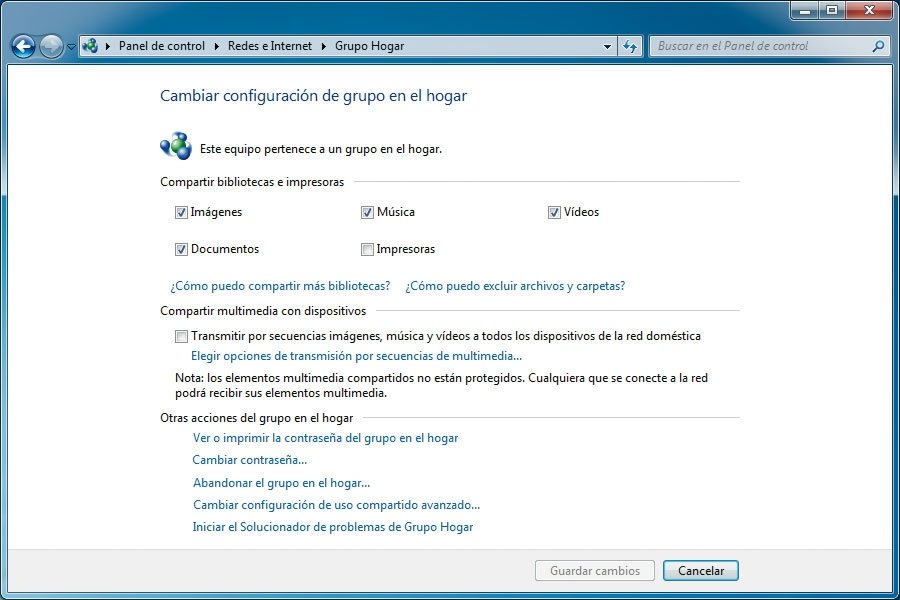The image size is (900, 600).
Task: Click the Control Panel icon in address bar
Action: [x=90, y=46]
